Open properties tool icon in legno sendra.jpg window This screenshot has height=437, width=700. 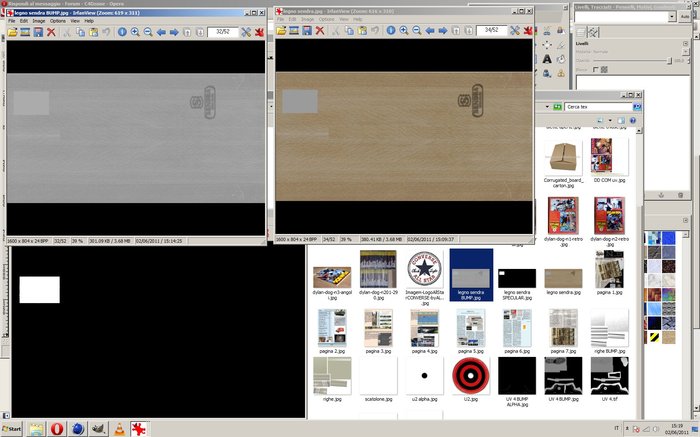coord(515,30)
